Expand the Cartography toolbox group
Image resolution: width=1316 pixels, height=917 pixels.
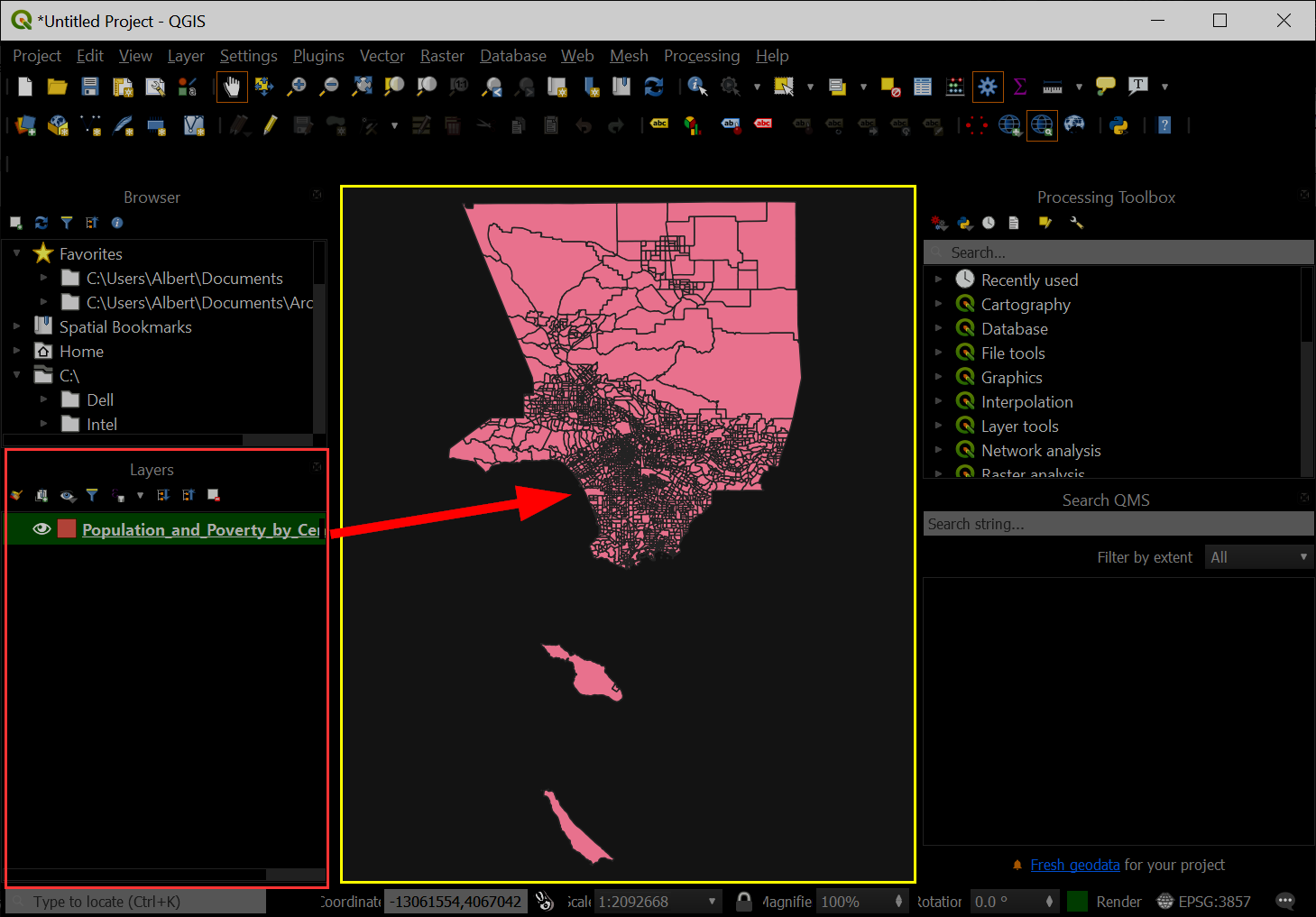tap(938, 305)
